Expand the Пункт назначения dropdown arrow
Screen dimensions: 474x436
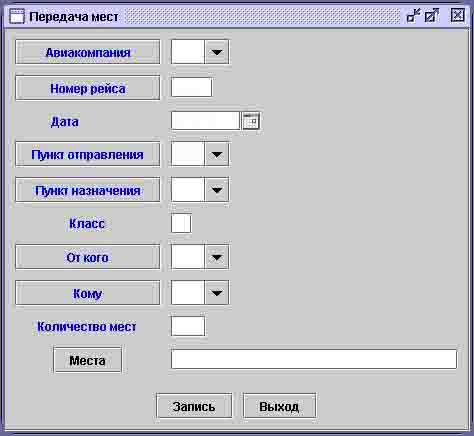coord(217,190)
